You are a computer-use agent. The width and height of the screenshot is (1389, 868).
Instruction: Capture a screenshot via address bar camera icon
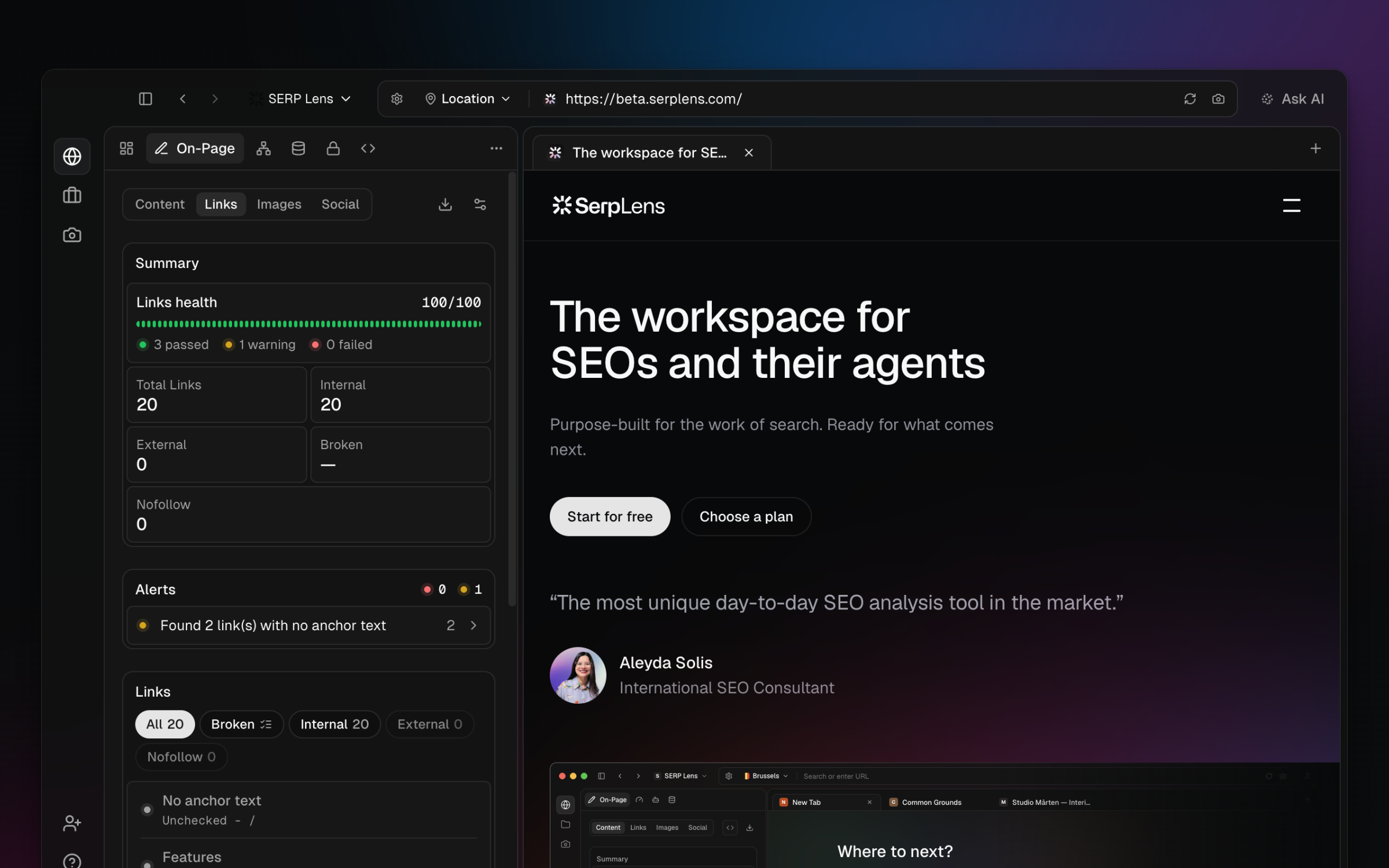[1218, 99]
